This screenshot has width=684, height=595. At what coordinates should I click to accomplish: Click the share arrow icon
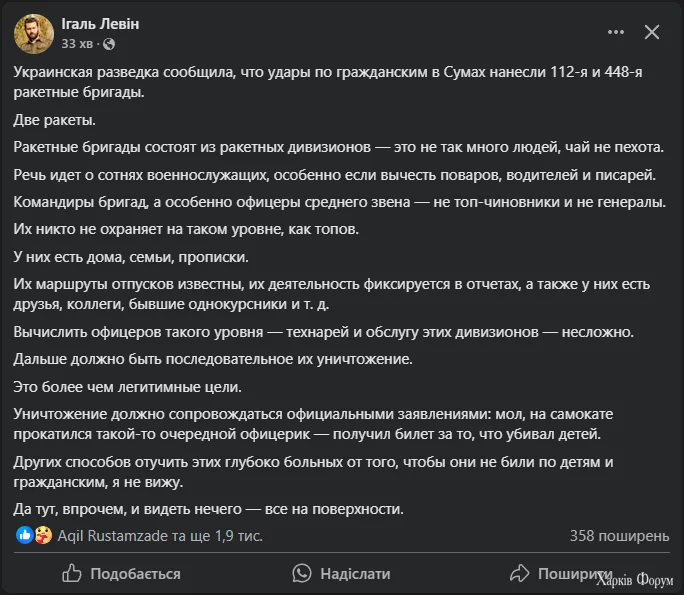[x=520, y=573]
